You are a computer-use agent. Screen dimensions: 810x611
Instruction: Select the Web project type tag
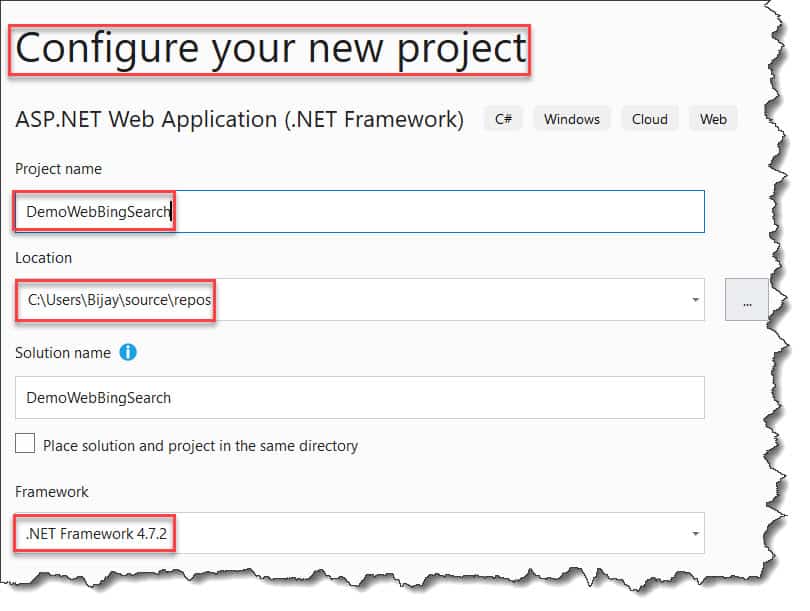click(x=713, y=118)
